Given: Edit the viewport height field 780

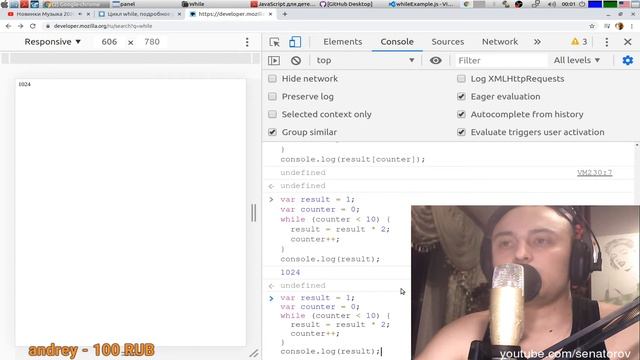Looking at the screenshot, I should pos(152,42).
